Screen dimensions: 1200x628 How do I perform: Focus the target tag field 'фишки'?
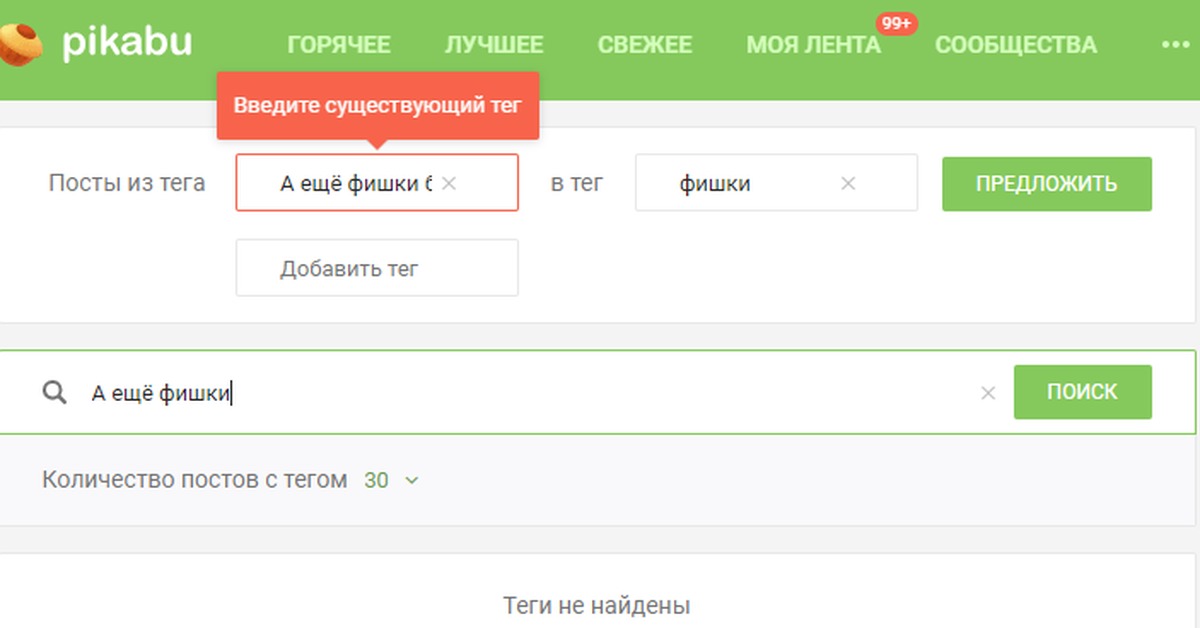776,183
